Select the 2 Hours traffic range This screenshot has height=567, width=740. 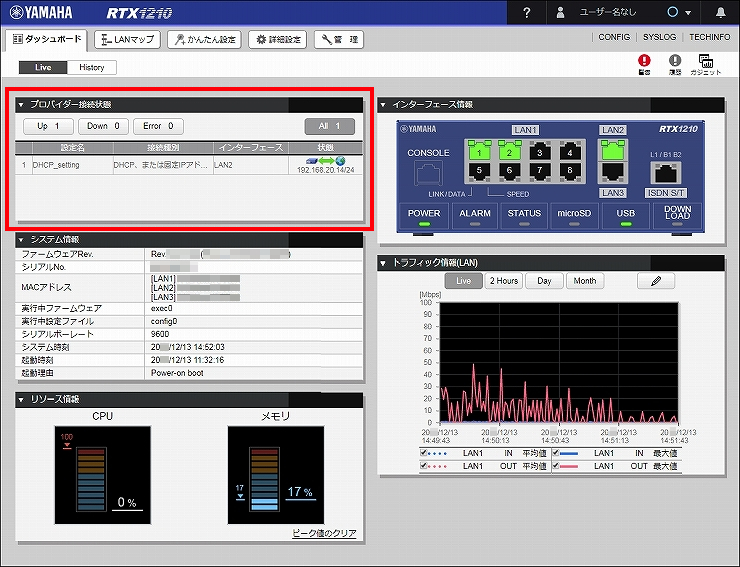click(x=504, y=281)
